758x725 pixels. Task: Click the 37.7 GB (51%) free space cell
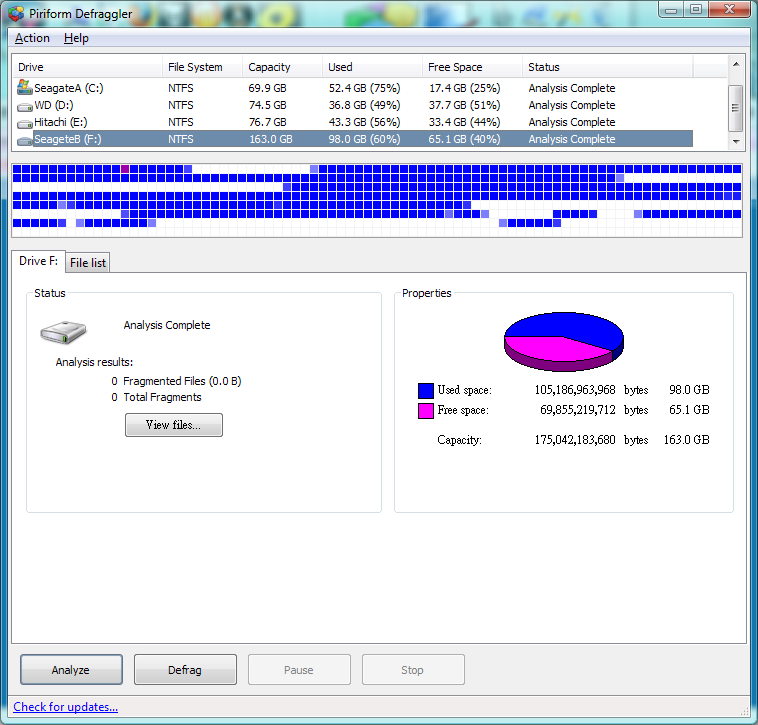tap(465, 105)
